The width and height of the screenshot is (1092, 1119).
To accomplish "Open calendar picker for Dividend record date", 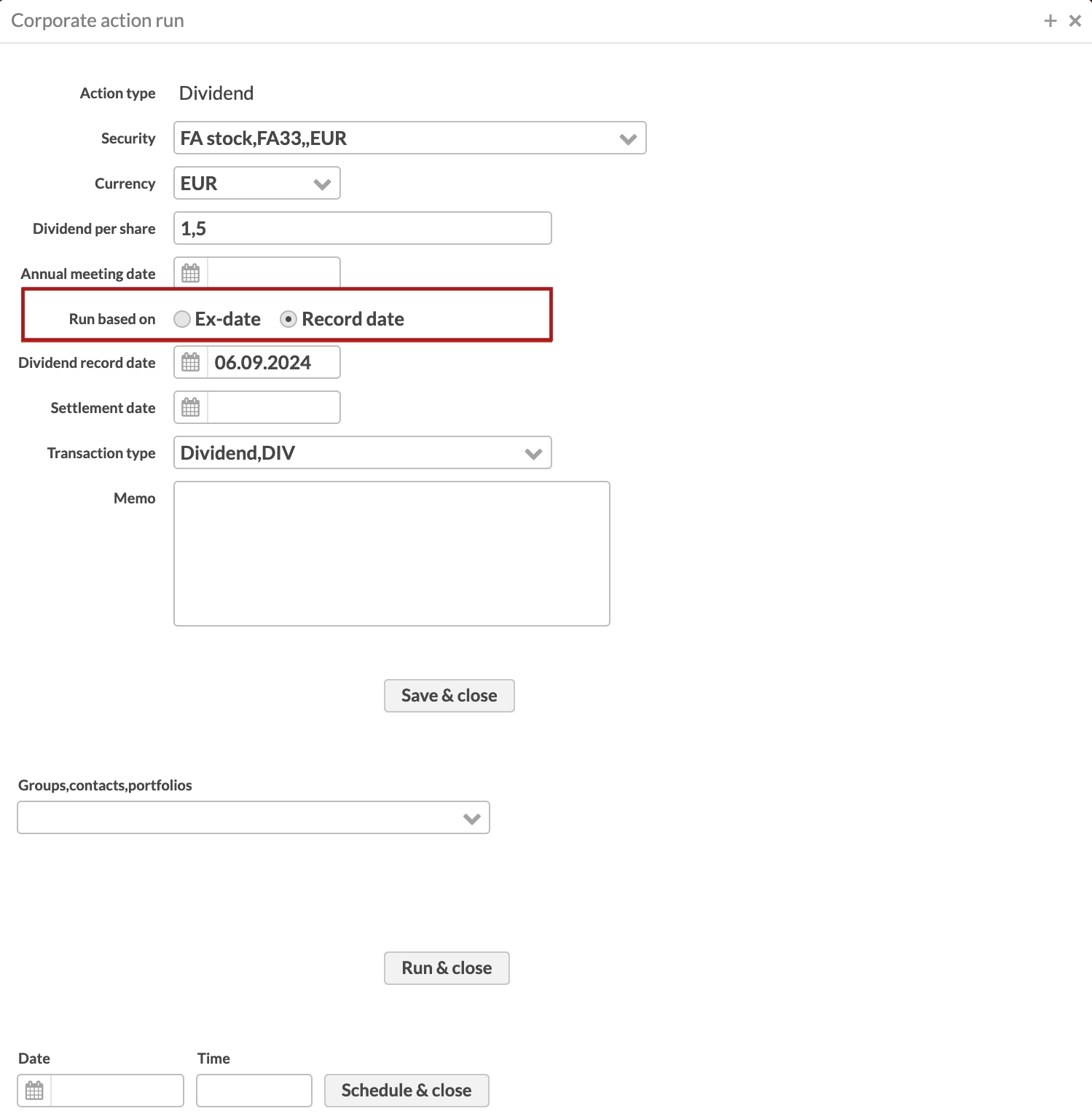I will pos(191,362).
